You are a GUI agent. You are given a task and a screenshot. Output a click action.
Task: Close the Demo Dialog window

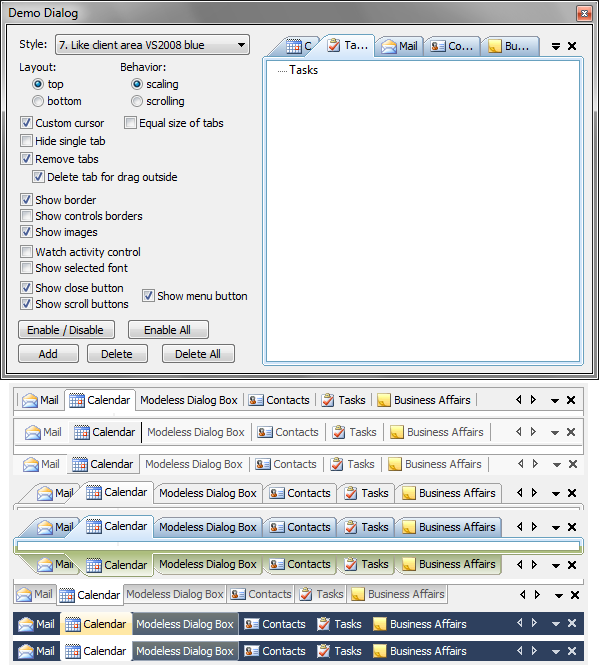584,14
